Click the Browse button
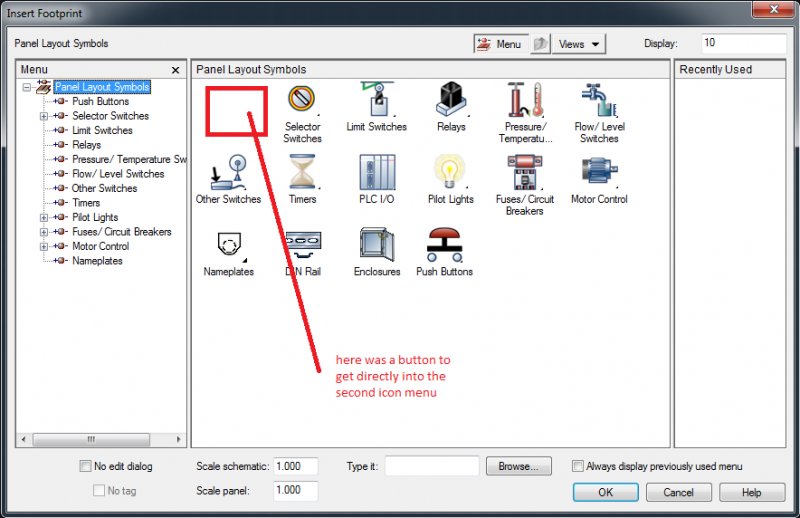Viewport: 800px width, 518px height. click(518, 466)
